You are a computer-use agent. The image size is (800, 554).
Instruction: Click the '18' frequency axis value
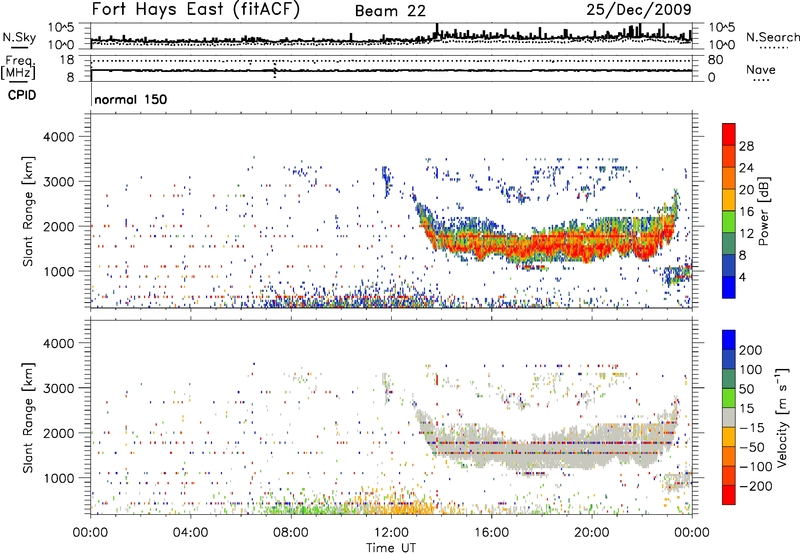pos(67,60)
